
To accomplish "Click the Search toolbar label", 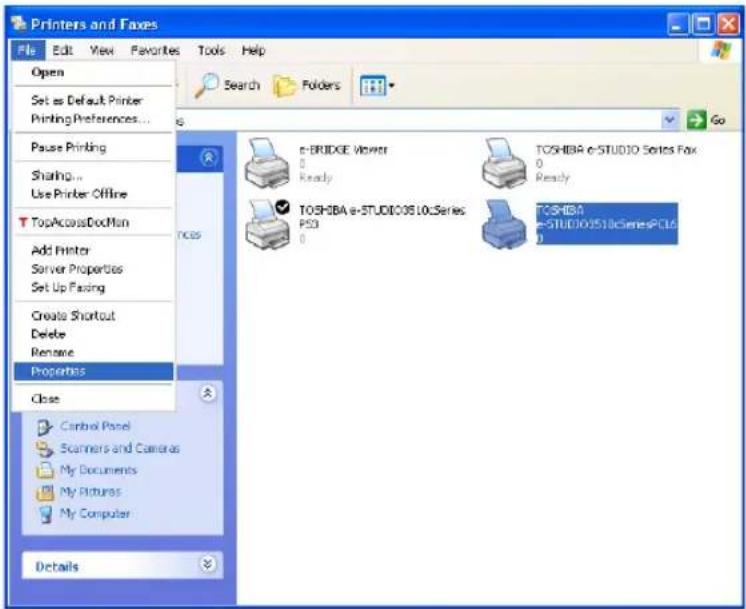I will 242,85.
